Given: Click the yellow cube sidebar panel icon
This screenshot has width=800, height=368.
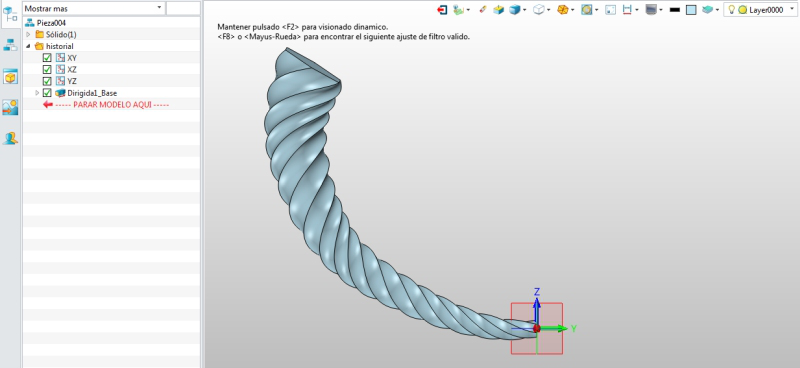Looking at the screenshot, I should 10,77.
